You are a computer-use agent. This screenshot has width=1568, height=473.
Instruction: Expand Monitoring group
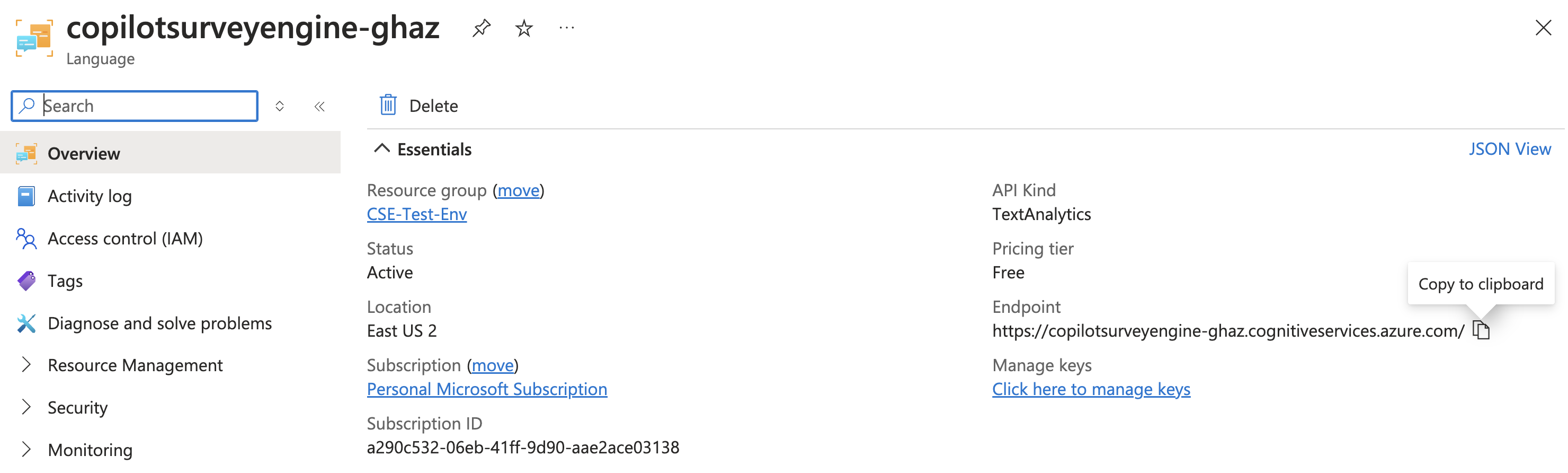tap(26, 450)
